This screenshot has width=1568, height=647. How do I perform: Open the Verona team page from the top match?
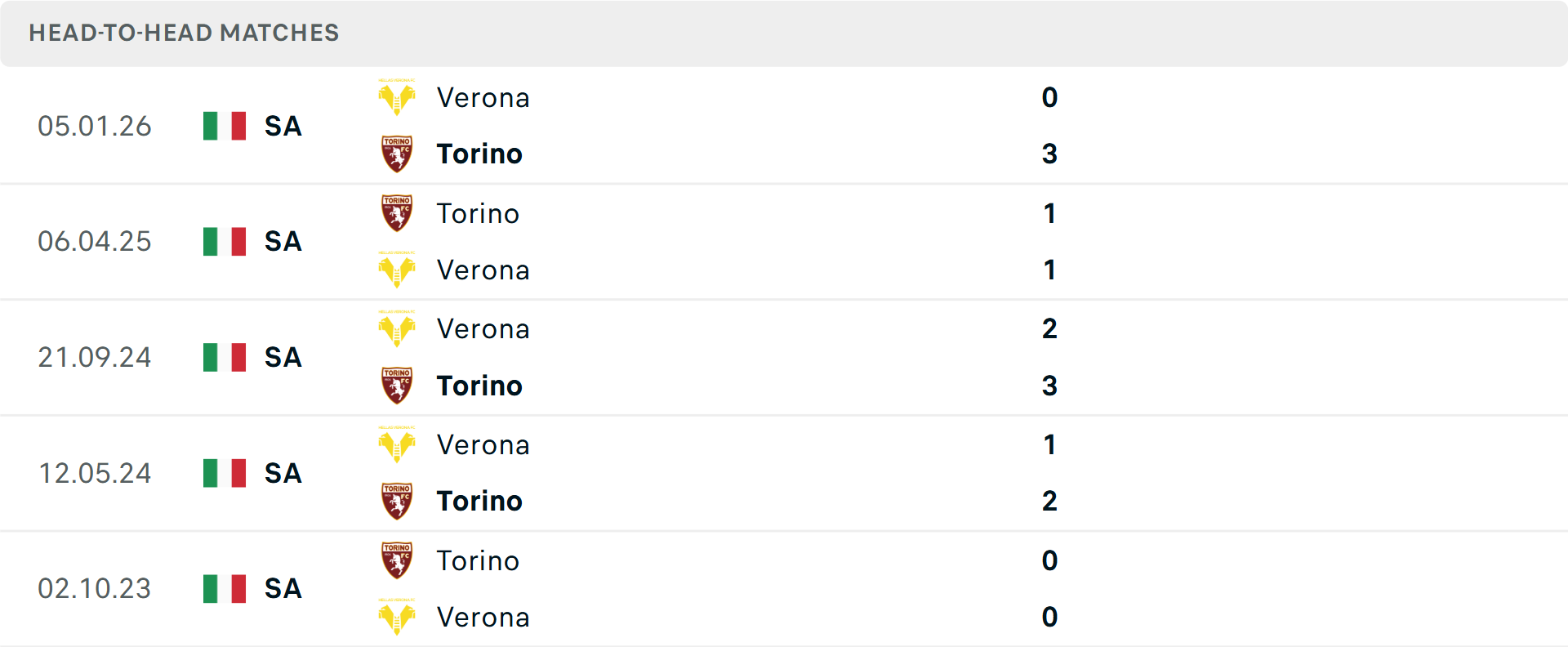tap(483, 97)
